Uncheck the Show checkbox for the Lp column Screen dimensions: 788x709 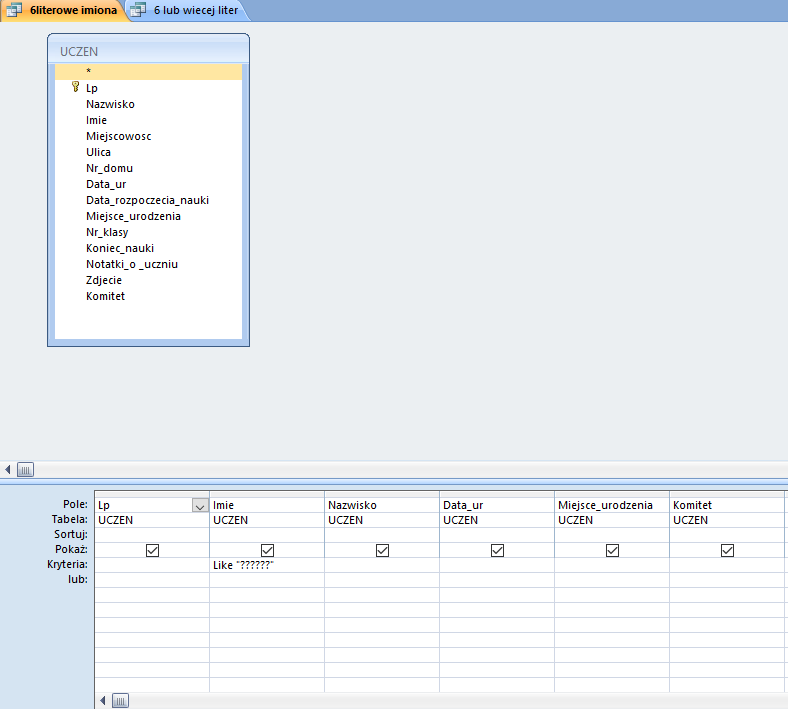click(152, 550)
